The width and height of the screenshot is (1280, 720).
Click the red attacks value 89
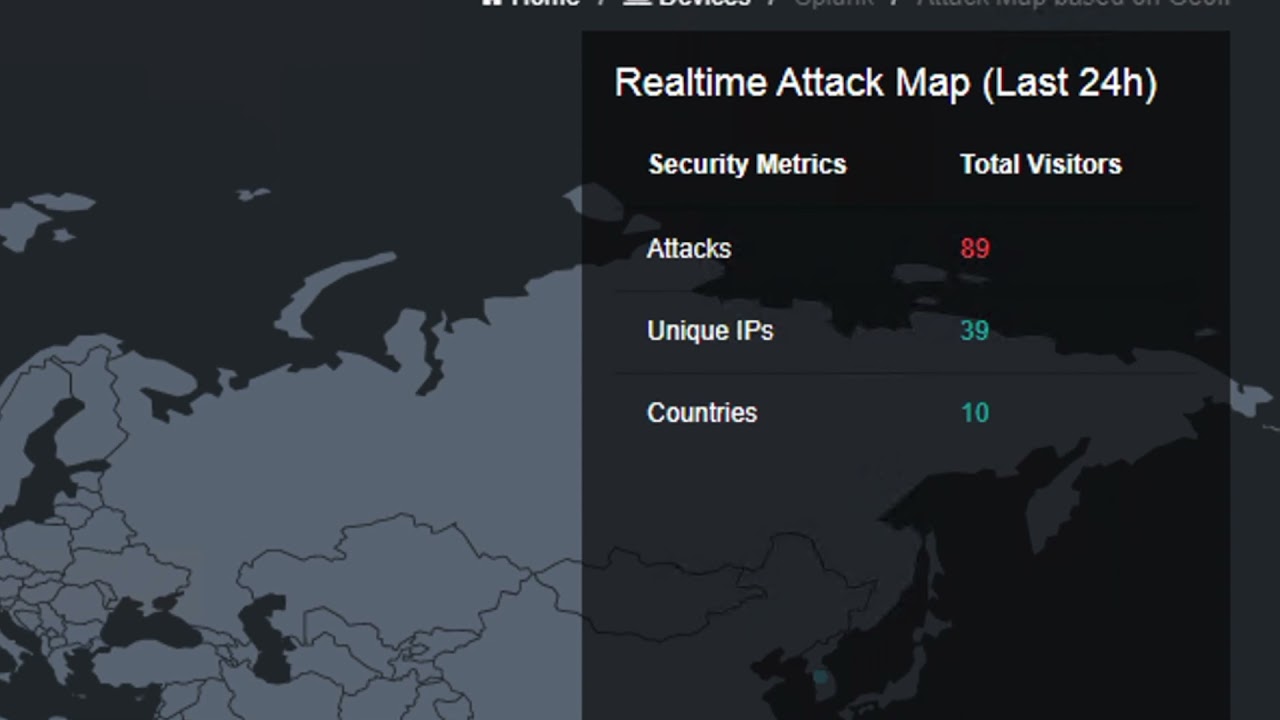(975, 249)
